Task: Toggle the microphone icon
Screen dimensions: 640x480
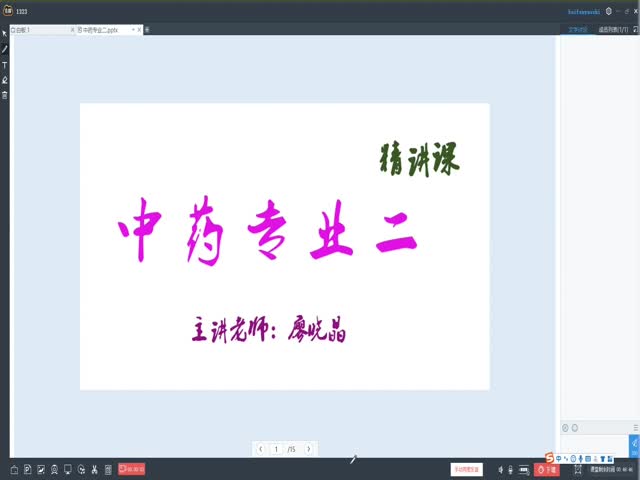Action: [x=510, y=470]
